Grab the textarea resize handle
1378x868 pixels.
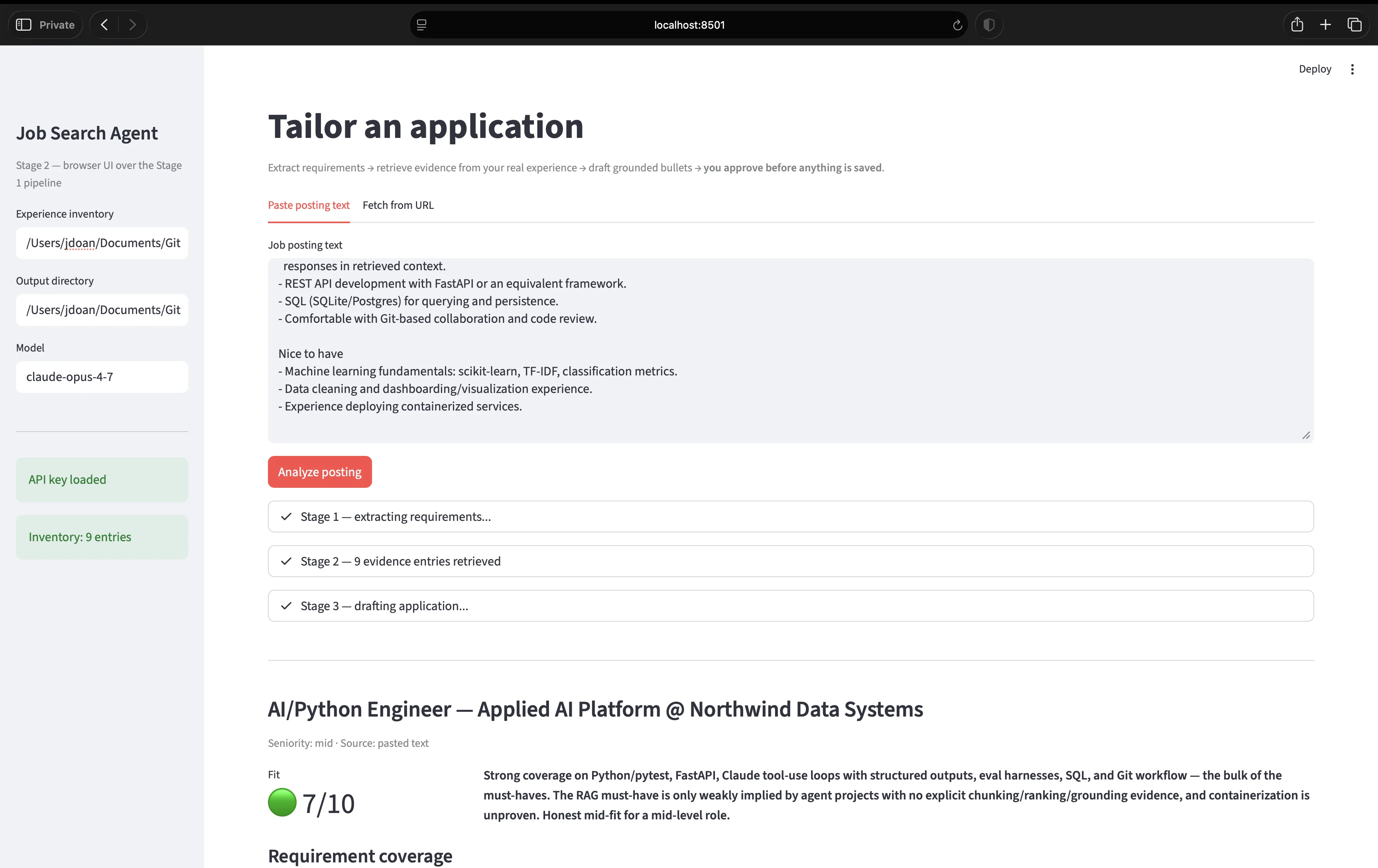(x=1306, y=435)
